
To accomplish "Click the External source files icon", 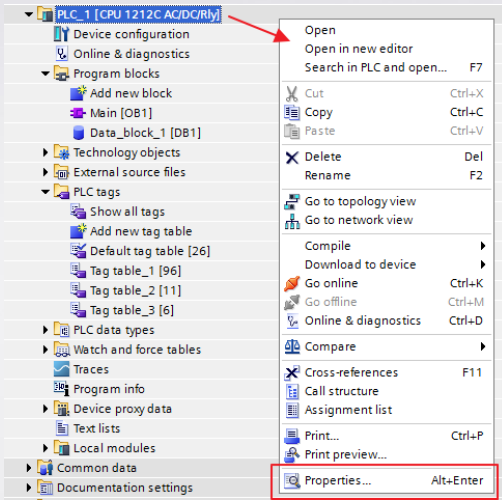I will pos(62,172).
